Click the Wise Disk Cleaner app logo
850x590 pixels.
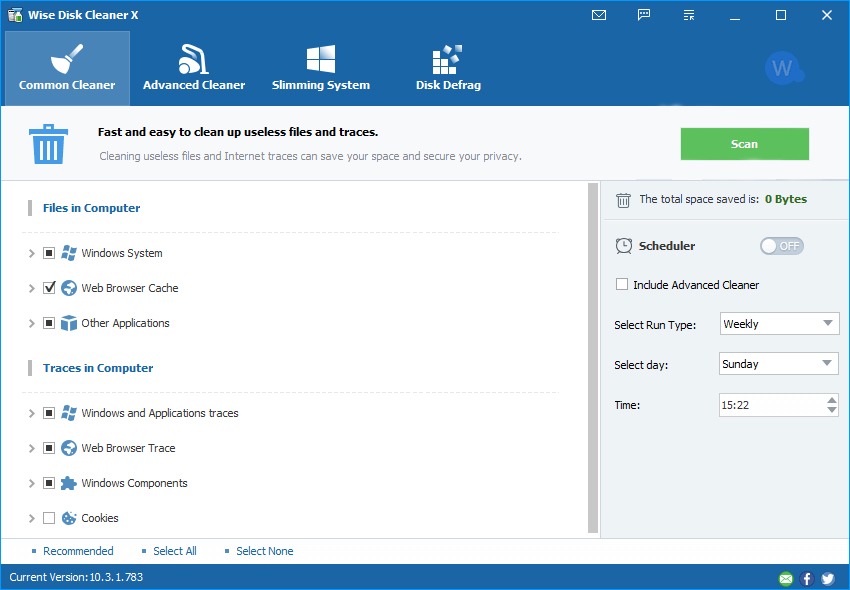click(x=15, y=15)
